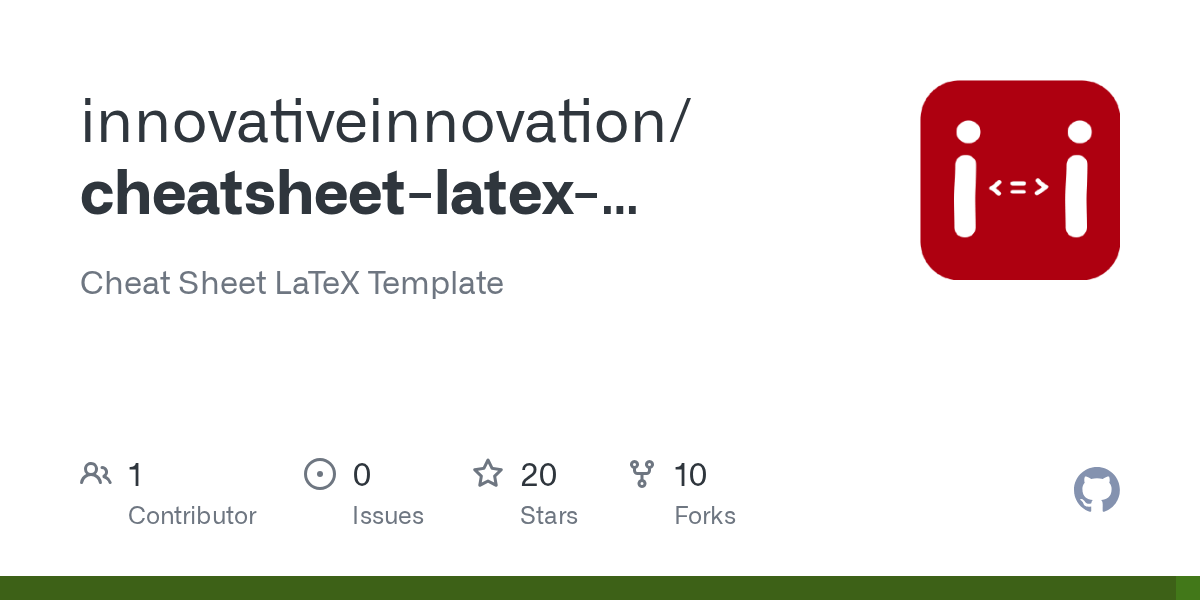Click the Stars label
The image size is (1200, 600).
[549, 516]
